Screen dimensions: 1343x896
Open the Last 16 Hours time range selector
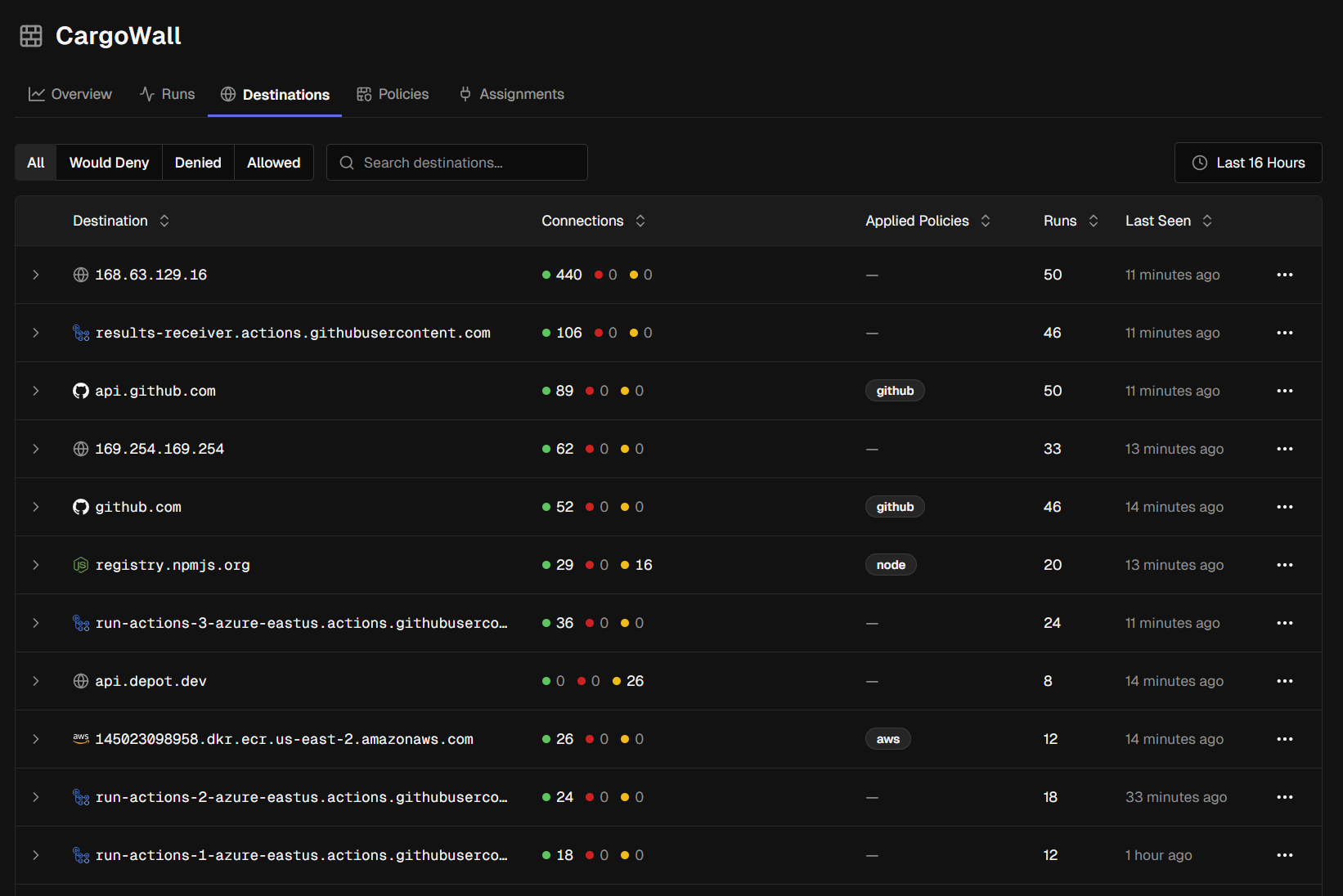(x=1247, y=163)
